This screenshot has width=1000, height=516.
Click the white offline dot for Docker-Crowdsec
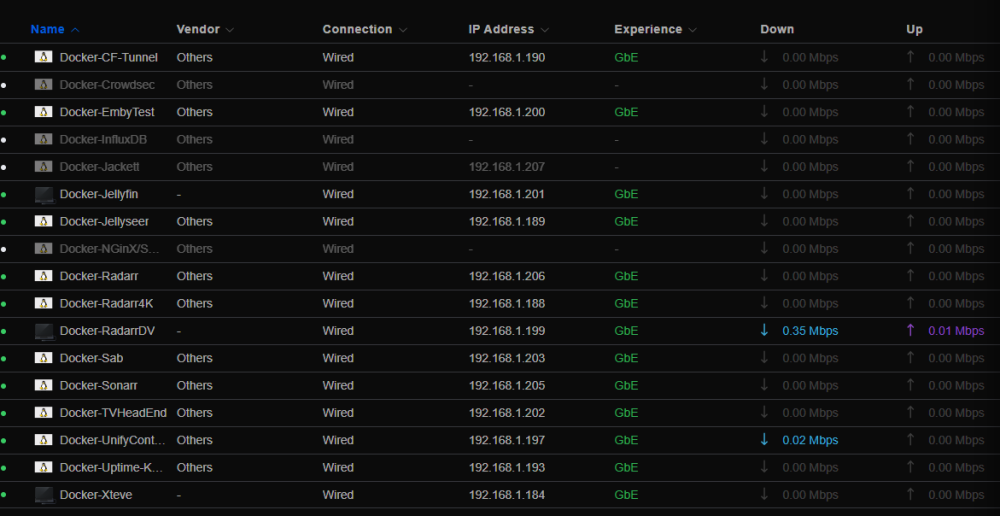[4, 85]
